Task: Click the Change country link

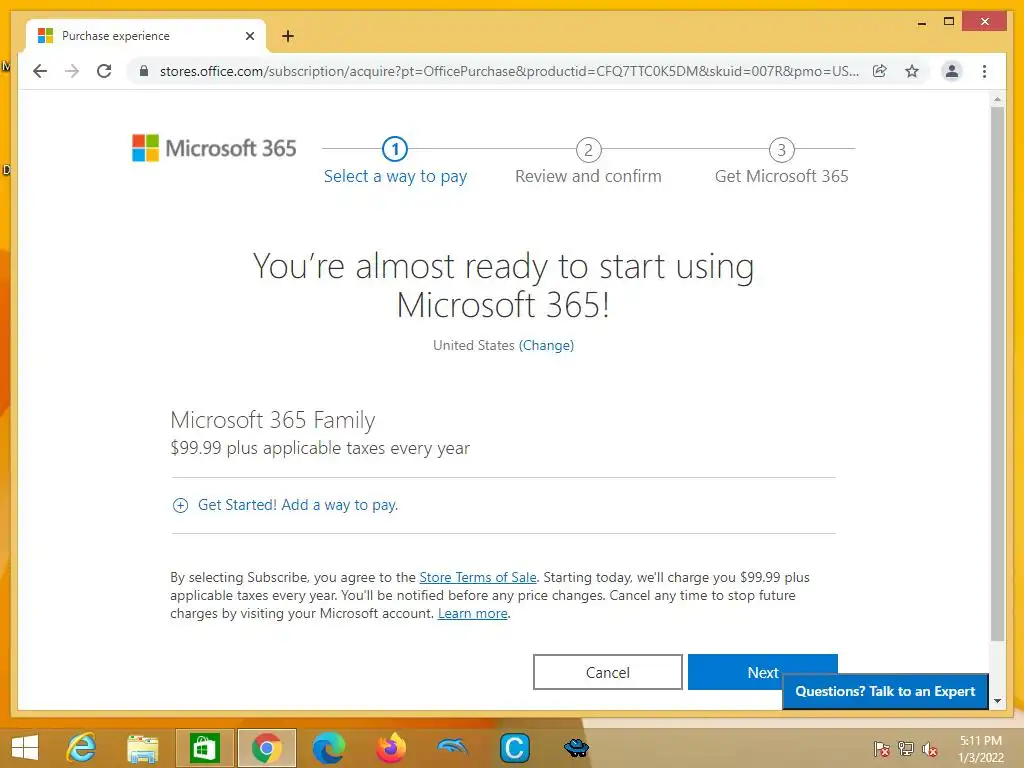Action: click(x=546, y=345)
